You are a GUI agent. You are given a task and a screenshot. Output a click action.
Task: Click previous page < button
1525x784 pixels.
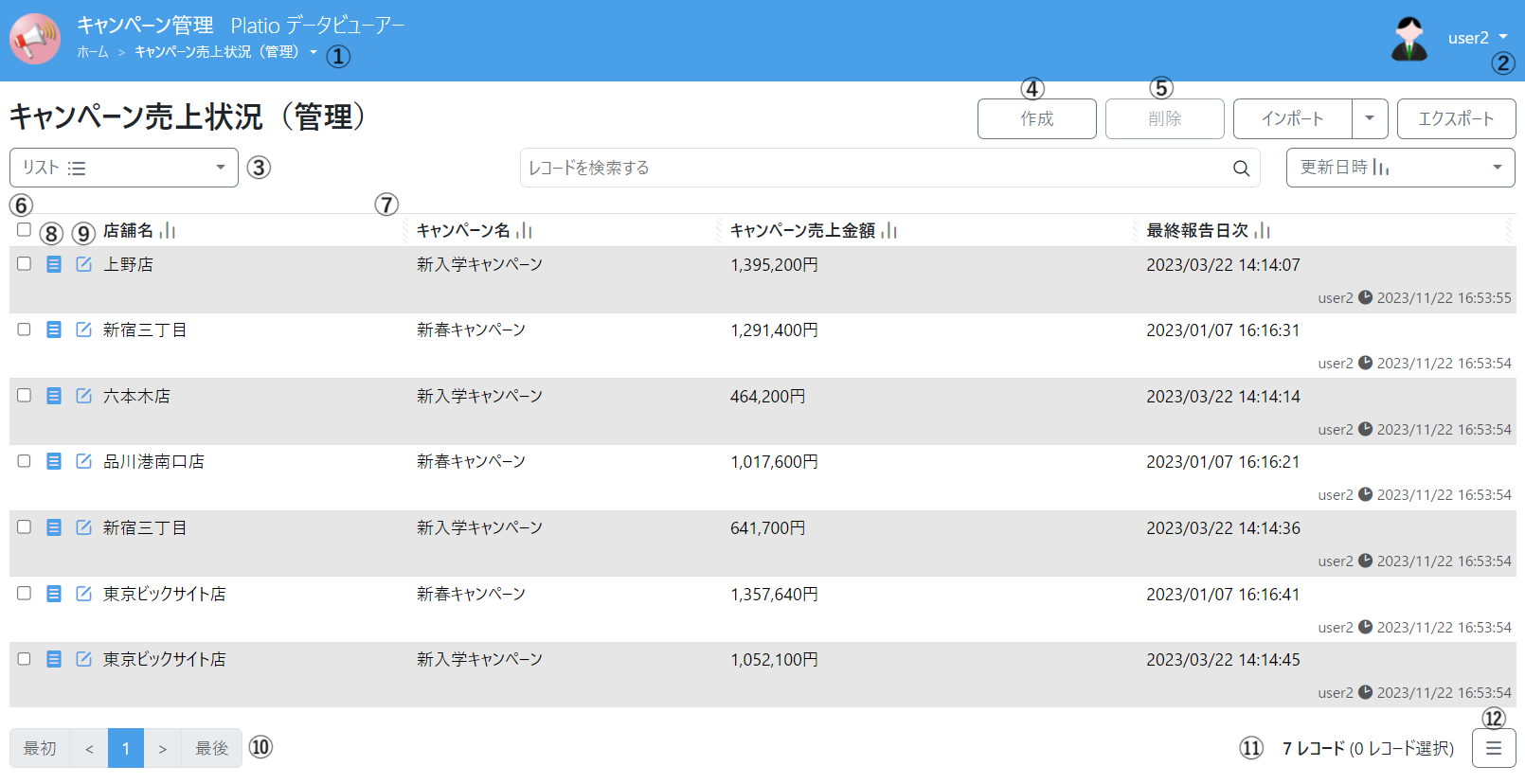coord(89,748)
